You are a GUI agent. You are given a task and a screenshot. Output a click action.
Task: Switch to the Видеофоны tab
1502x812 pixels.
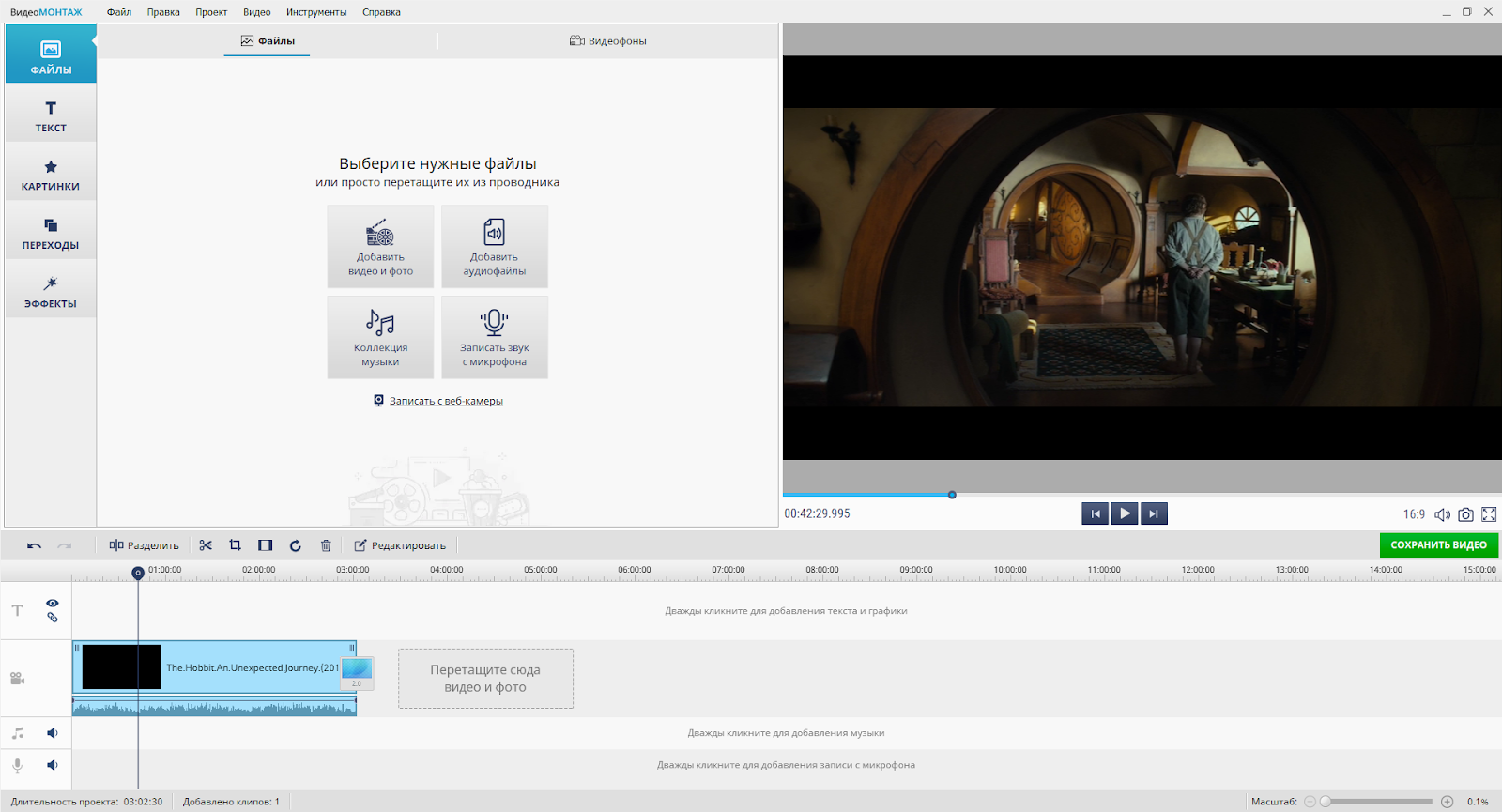point(607,41)
